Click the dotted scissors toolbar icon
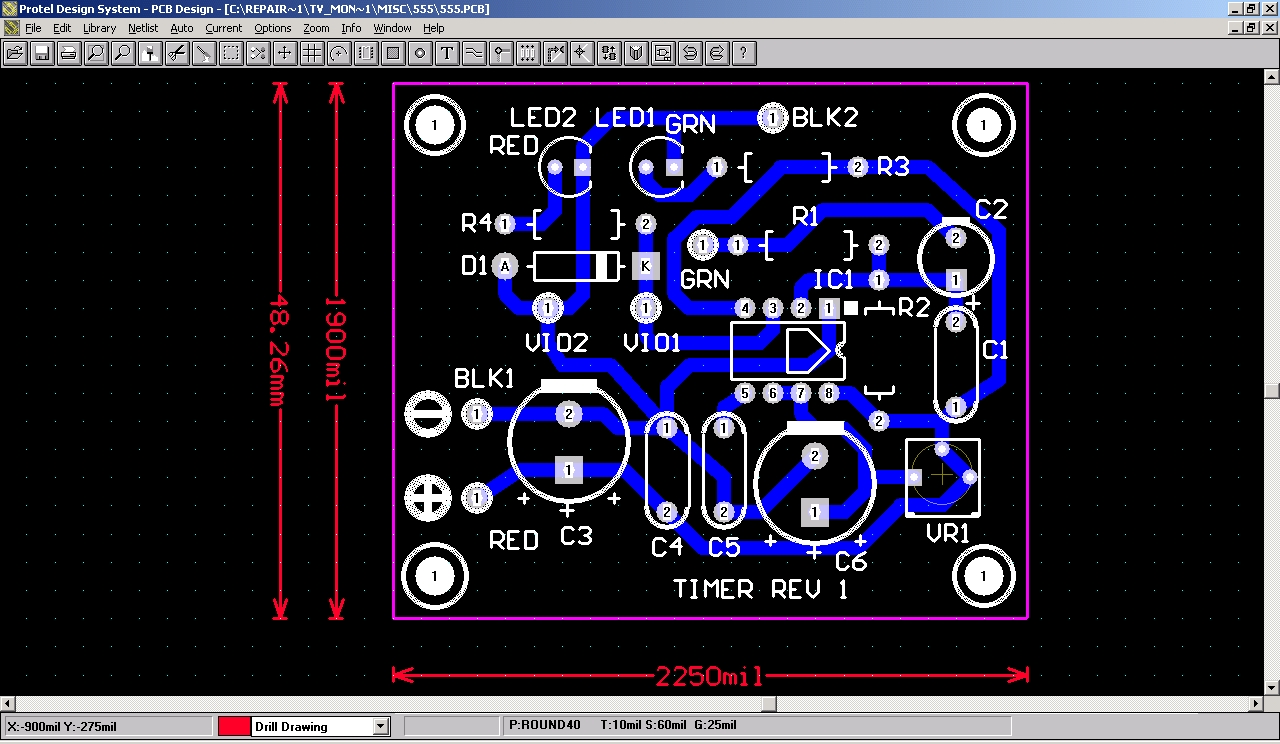 (257, 53)
